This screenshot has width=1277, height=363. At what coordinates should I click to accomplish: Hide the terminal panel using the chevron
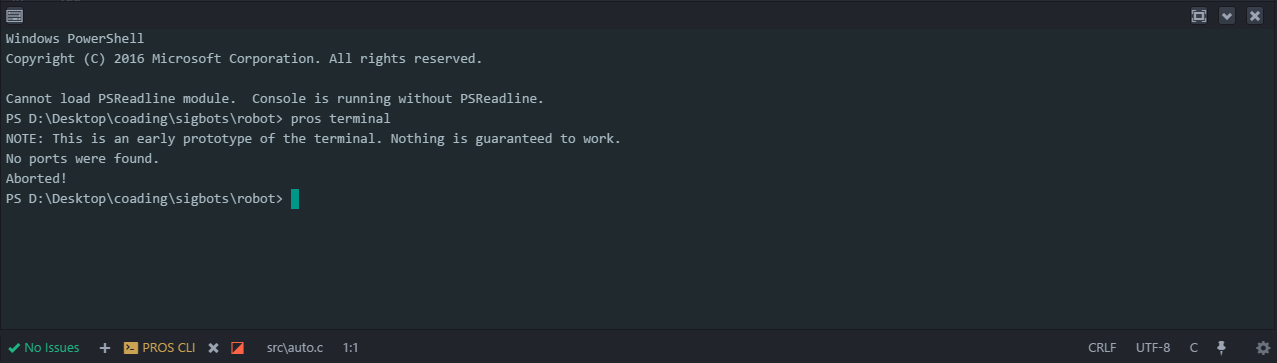click(x=1227, y=15)
